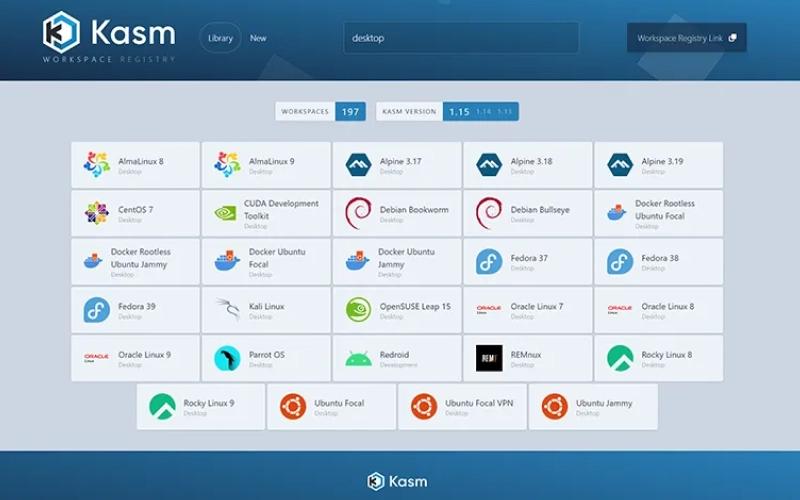The width and height of the screenshot is (800, 500).
Task: Click the Ubuntu Focal orange logo
Action: coord(293,406)
